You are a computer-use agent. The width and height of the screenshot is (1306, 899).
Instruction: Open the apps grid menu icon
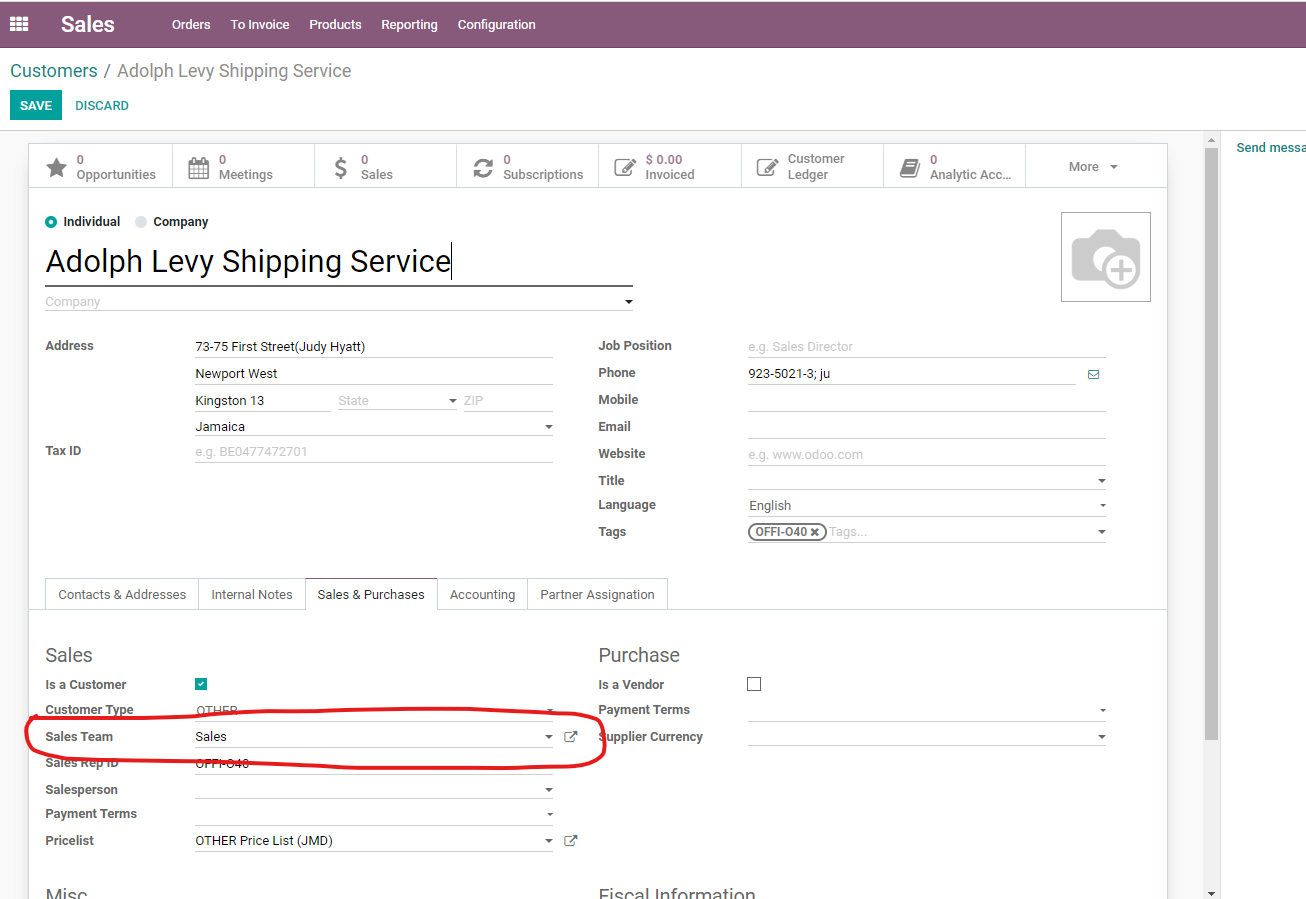[x=19, y=24]
